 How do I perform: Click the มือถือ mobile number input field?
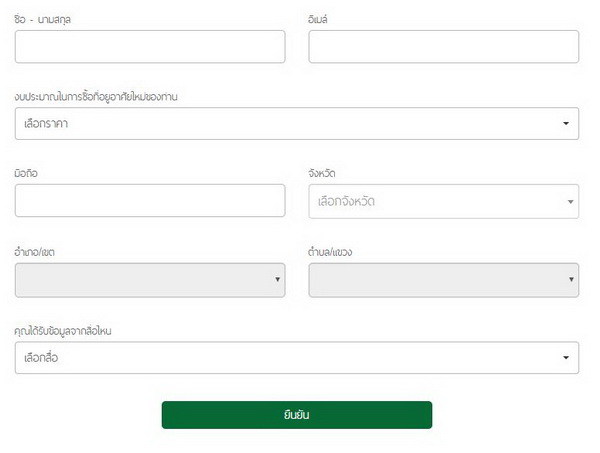tap(150, 201)
